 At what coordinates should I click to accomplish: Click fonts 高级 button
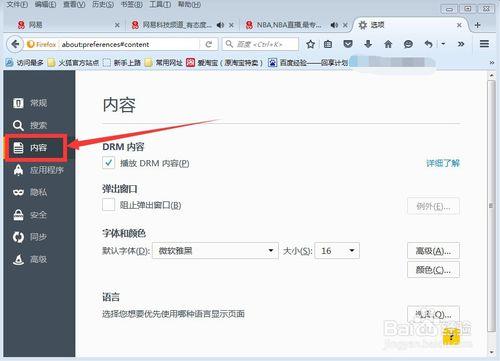pos(433,251)
